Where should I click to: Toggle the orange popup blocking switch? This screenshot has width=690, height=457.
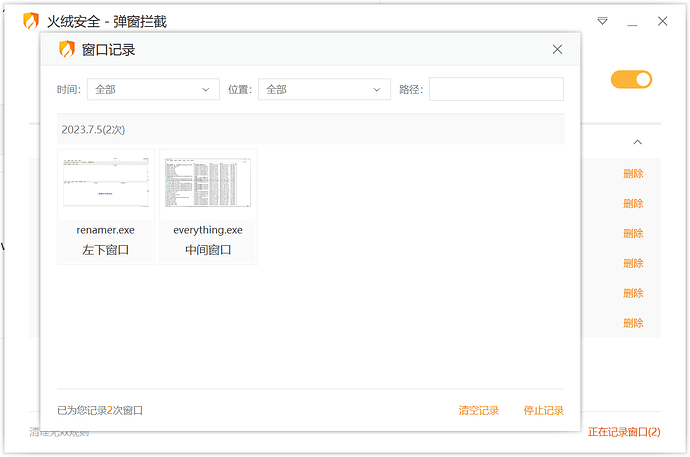click(x=631, y=80)
